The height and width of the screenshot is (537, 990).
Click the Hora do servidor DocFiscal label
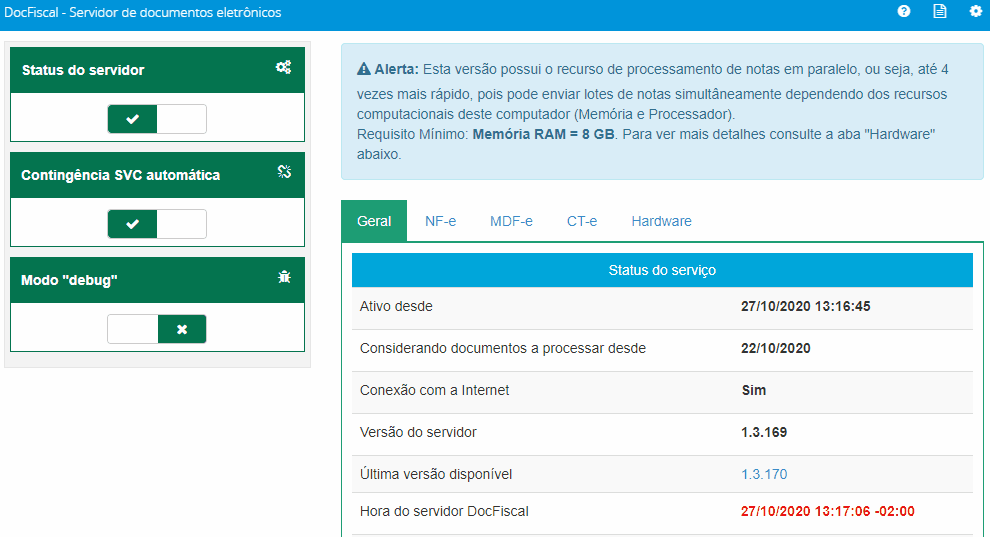pyautogui.click(x=444, y=512)
